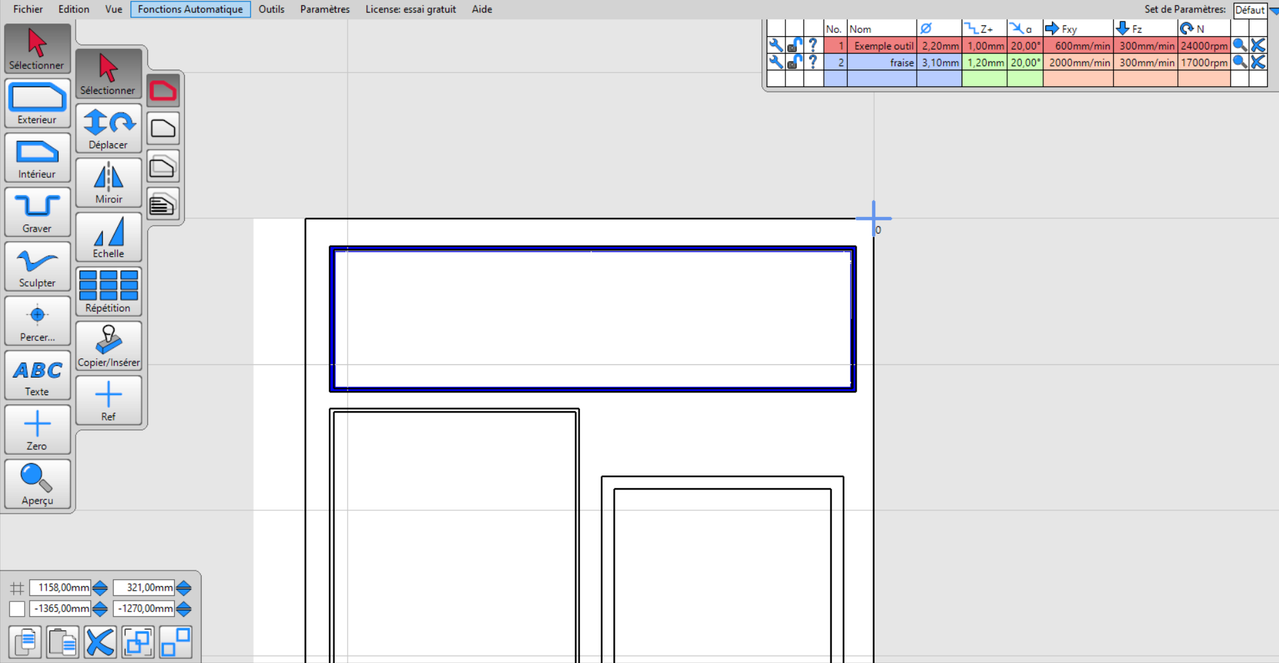Open the Fichier menu
This screenshot has width=1279, height=663.
pos(28,9)
